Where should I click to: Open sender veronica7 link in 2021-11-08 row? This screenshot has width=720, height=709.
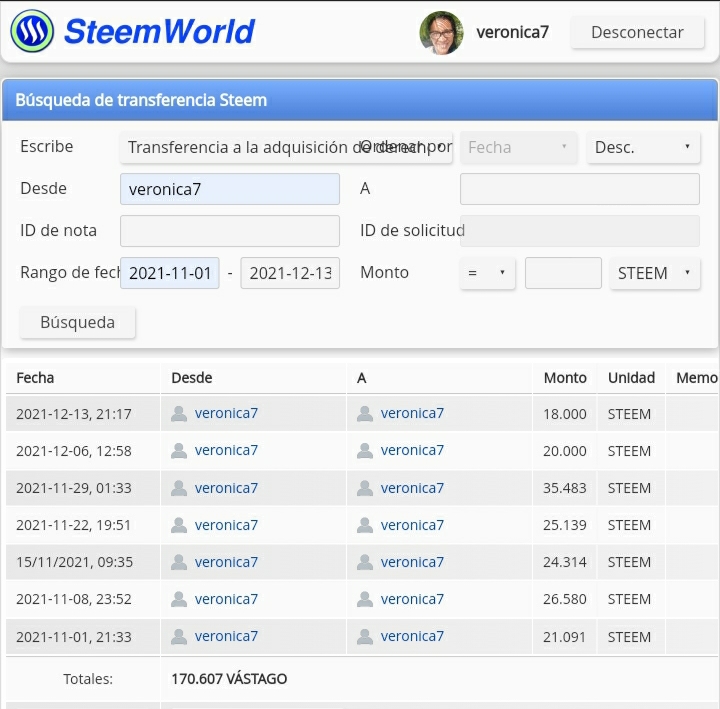point(226,599)
